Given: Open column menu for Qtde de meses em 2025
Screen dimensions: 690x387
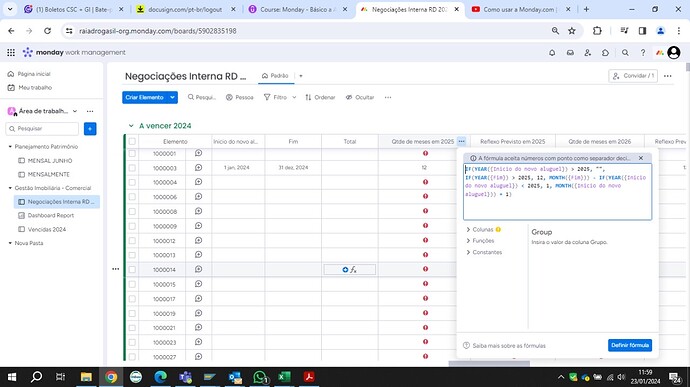Looking at the screenshot, I should click(461, 141).
